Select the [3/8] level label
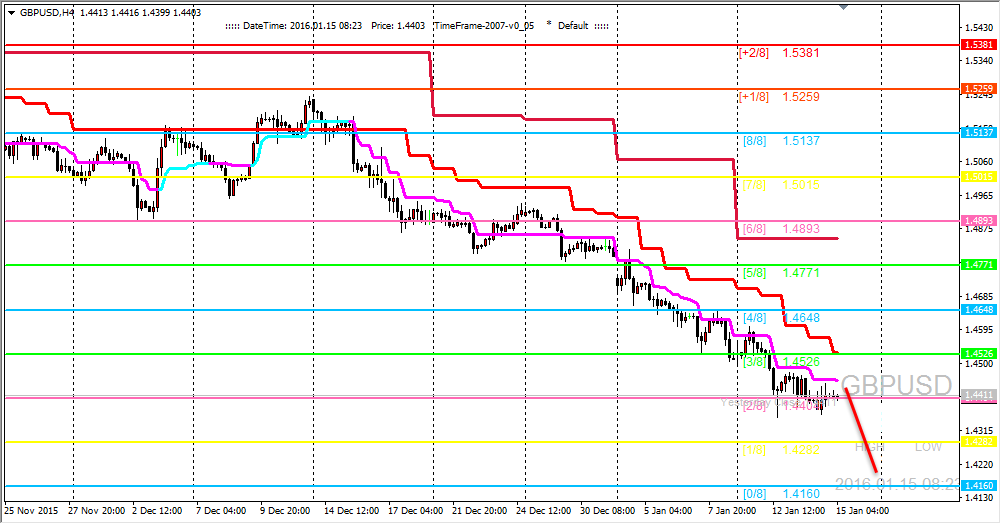 point(755,362)
